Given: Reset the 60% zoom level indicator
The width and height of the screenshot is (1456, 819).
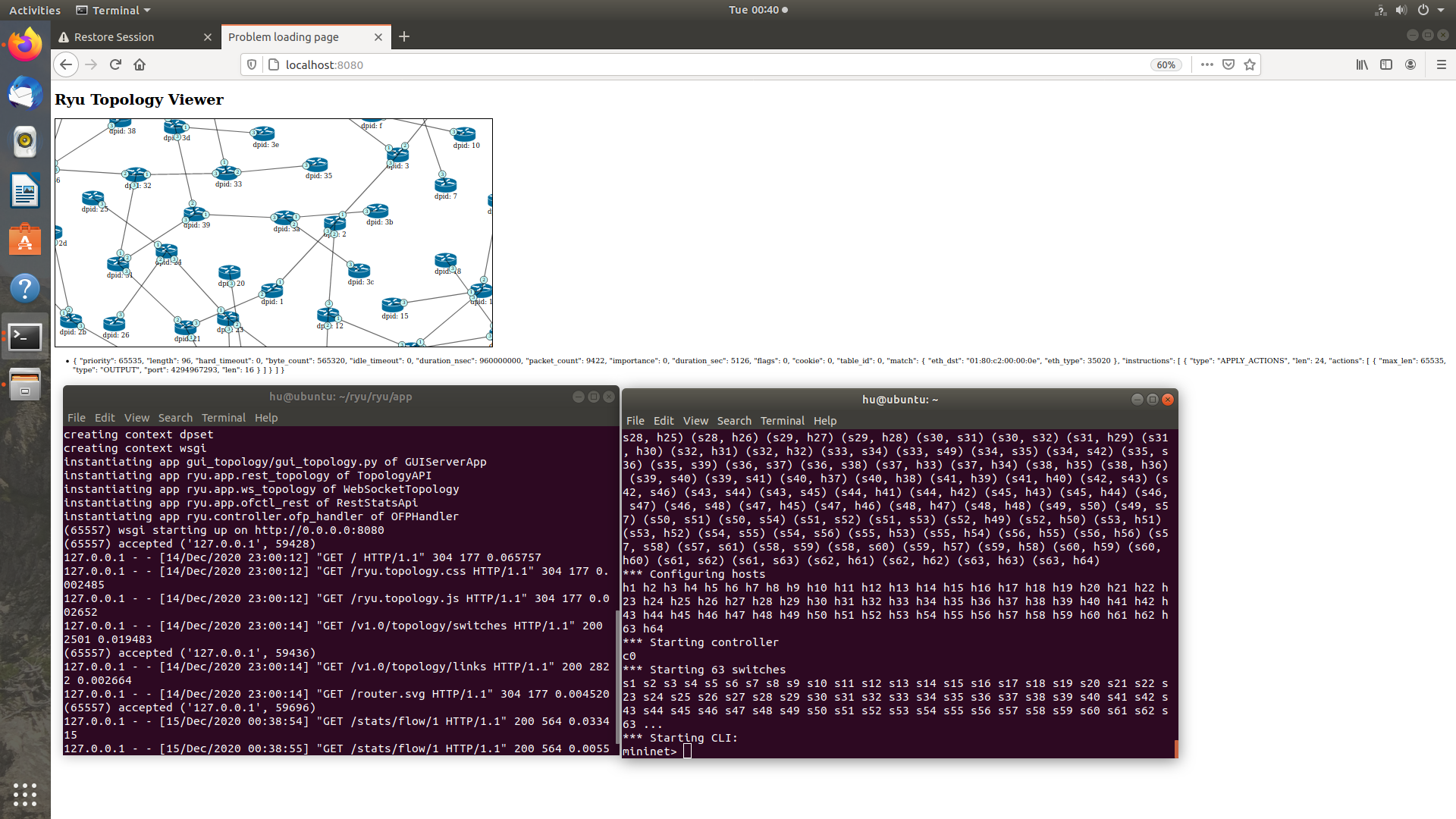Looking at the screenshot, I should point(1166,64).
